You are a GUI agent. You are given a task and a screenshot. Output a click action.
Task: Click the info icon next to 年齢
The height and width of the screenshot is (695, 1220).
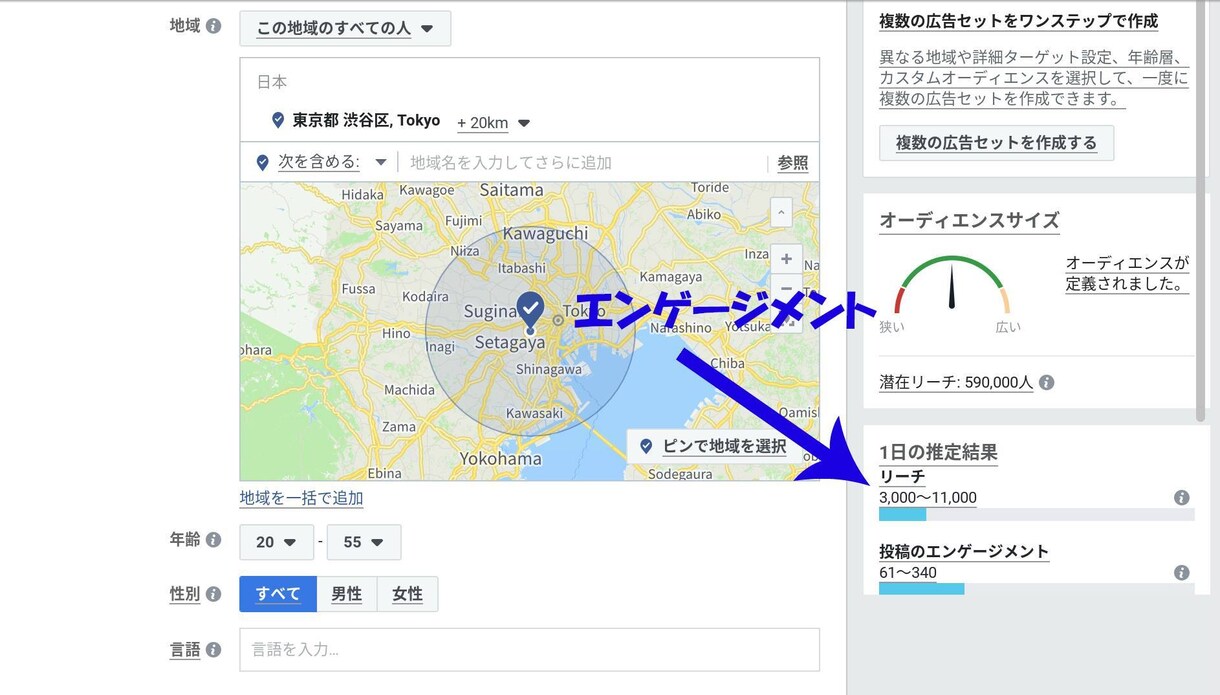213,540
